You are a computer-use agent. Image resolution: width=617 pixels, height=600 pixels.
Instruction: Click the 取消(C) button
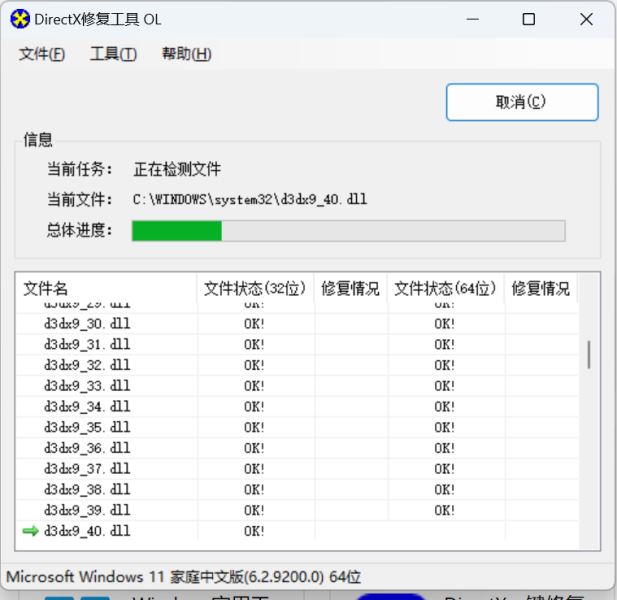[x=522, y=102]
